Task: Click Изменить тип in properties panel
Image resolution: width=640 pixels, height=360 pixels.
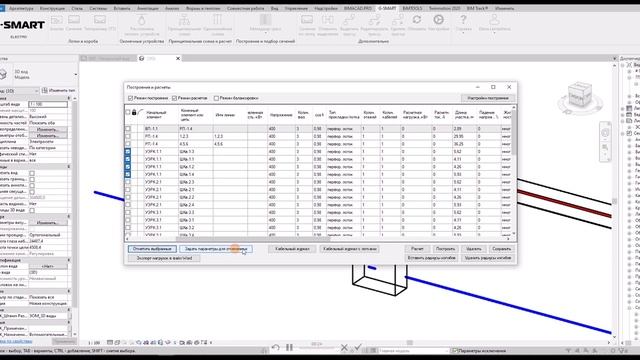Action: click(x=58, y=91)
